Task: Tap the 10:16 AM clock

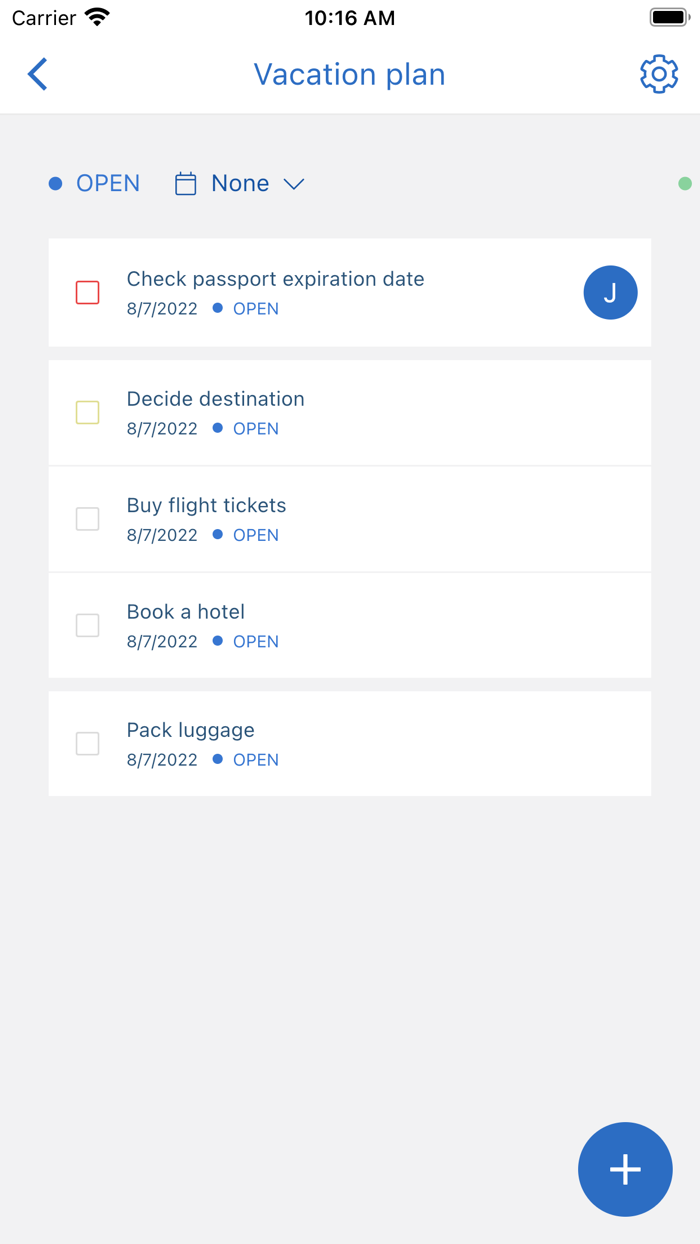Action: [x=350, y=16]
